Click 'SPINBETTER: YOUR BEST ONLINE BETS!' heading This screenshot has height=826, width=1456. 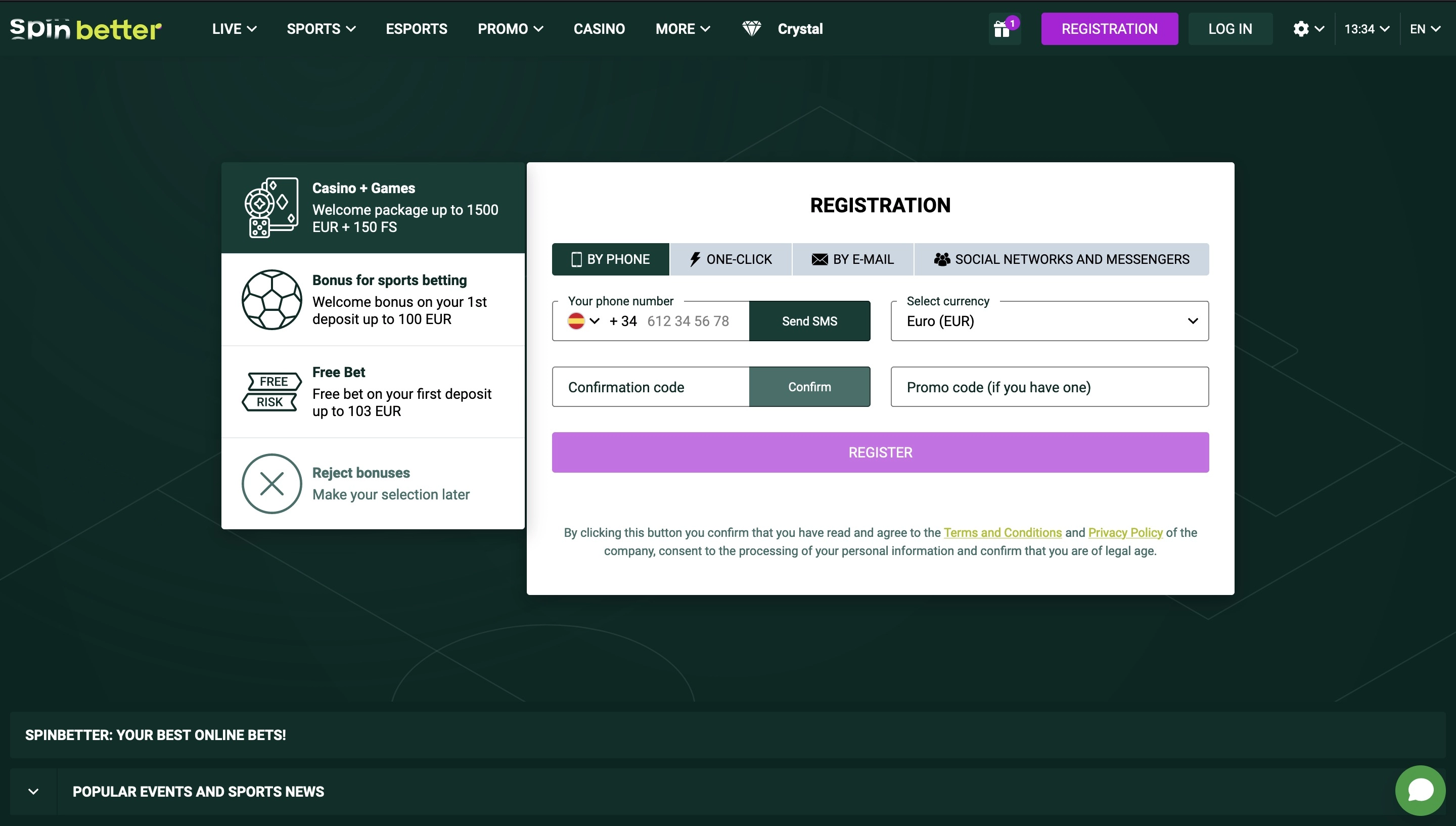coord(155,735)
